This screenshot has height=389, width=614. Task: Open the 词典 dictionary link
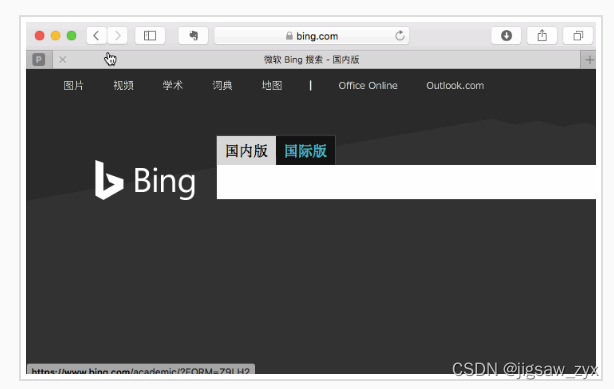(222, 85)
